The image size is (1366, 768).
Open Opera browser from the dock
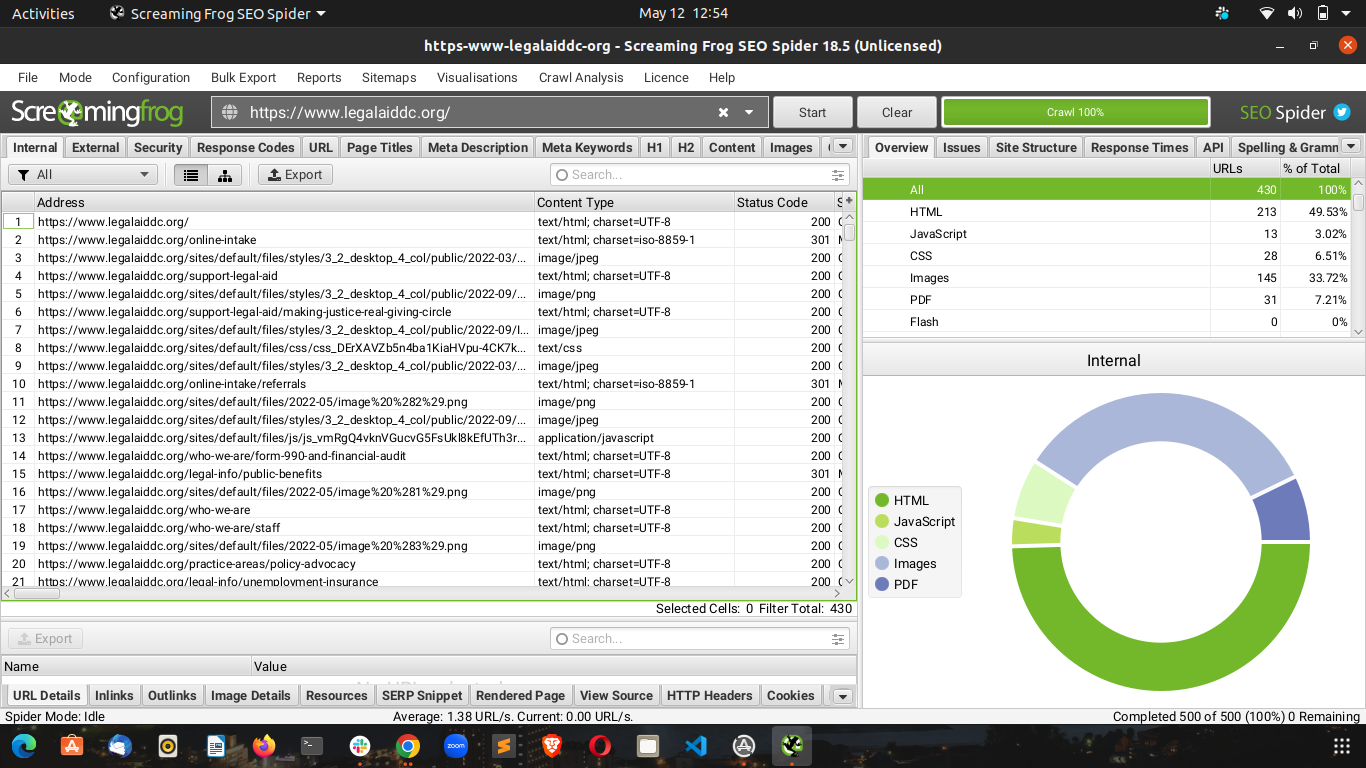click(600, 746)
